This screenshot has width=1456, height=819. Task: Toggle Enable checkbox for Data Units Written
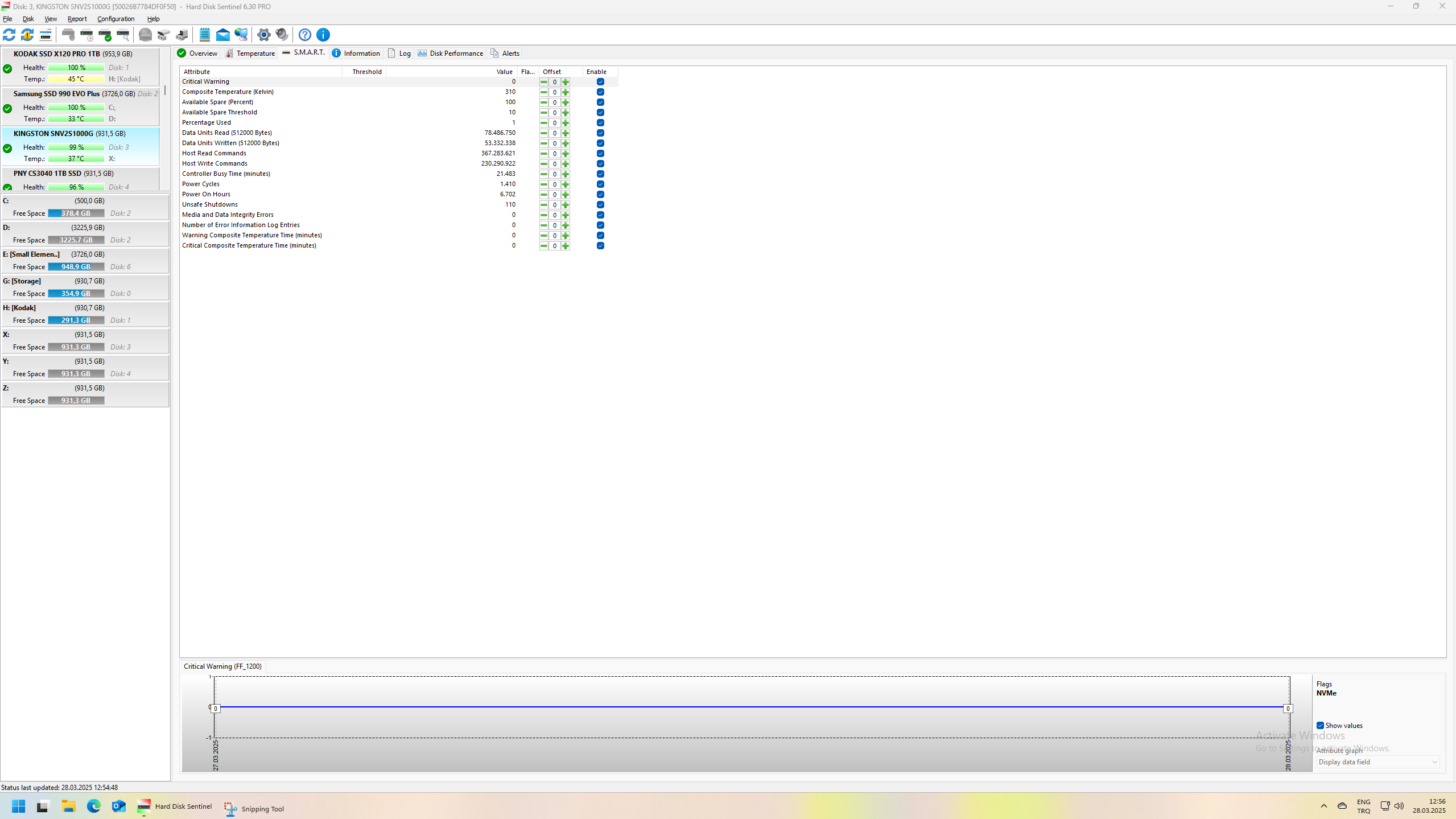pos(600,143)
